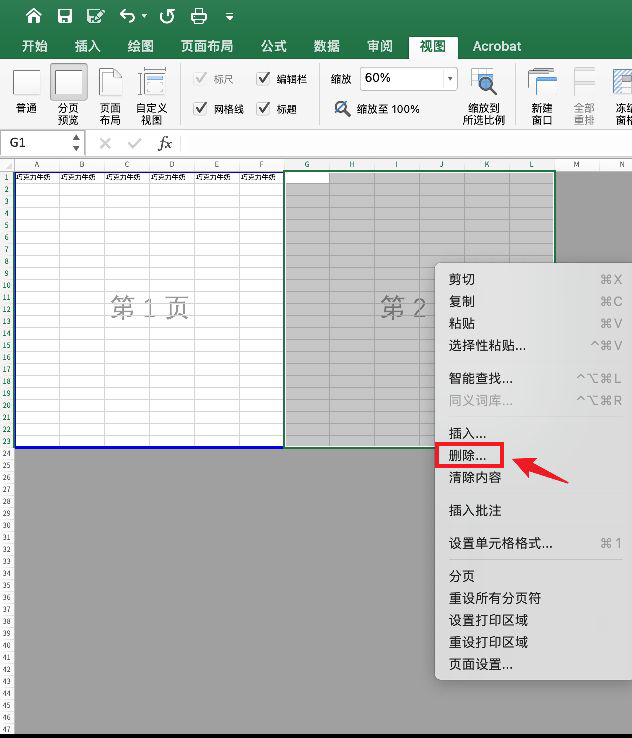Undo the last action

click(x=128, y=16)
